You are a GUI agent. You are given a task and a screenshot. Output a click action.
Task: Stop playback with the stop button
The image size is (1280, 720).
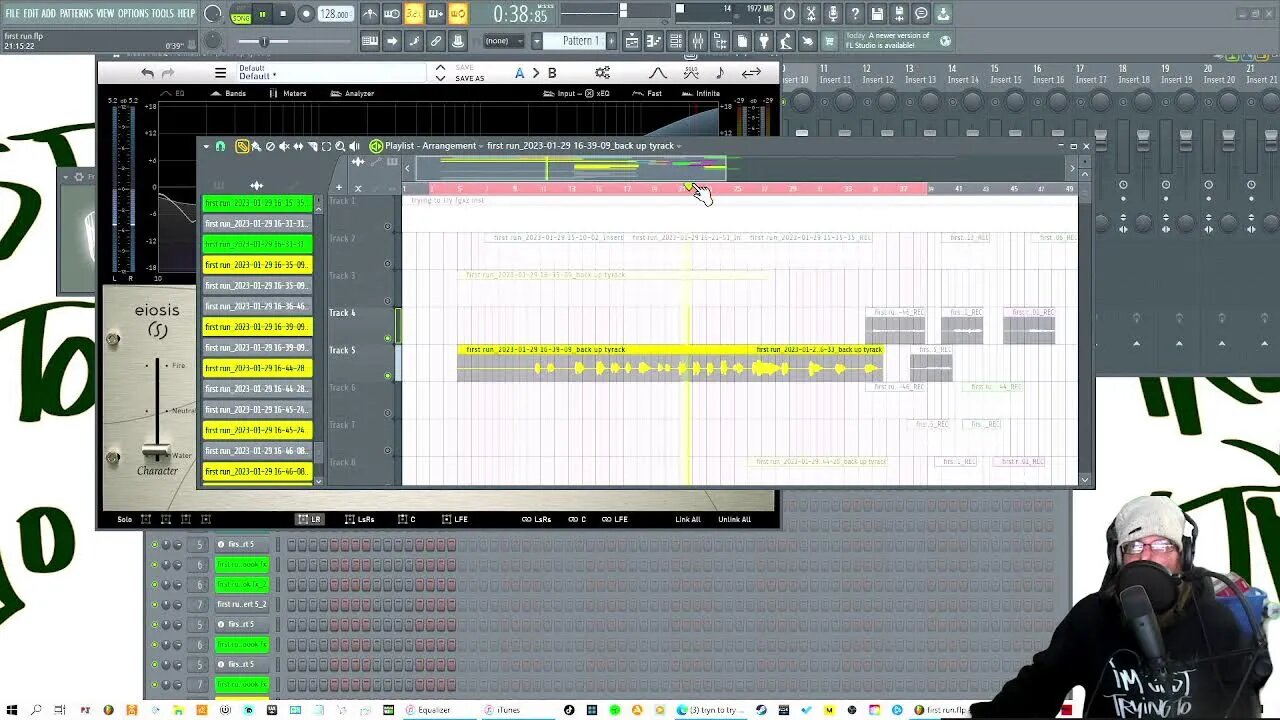point(283,14)
